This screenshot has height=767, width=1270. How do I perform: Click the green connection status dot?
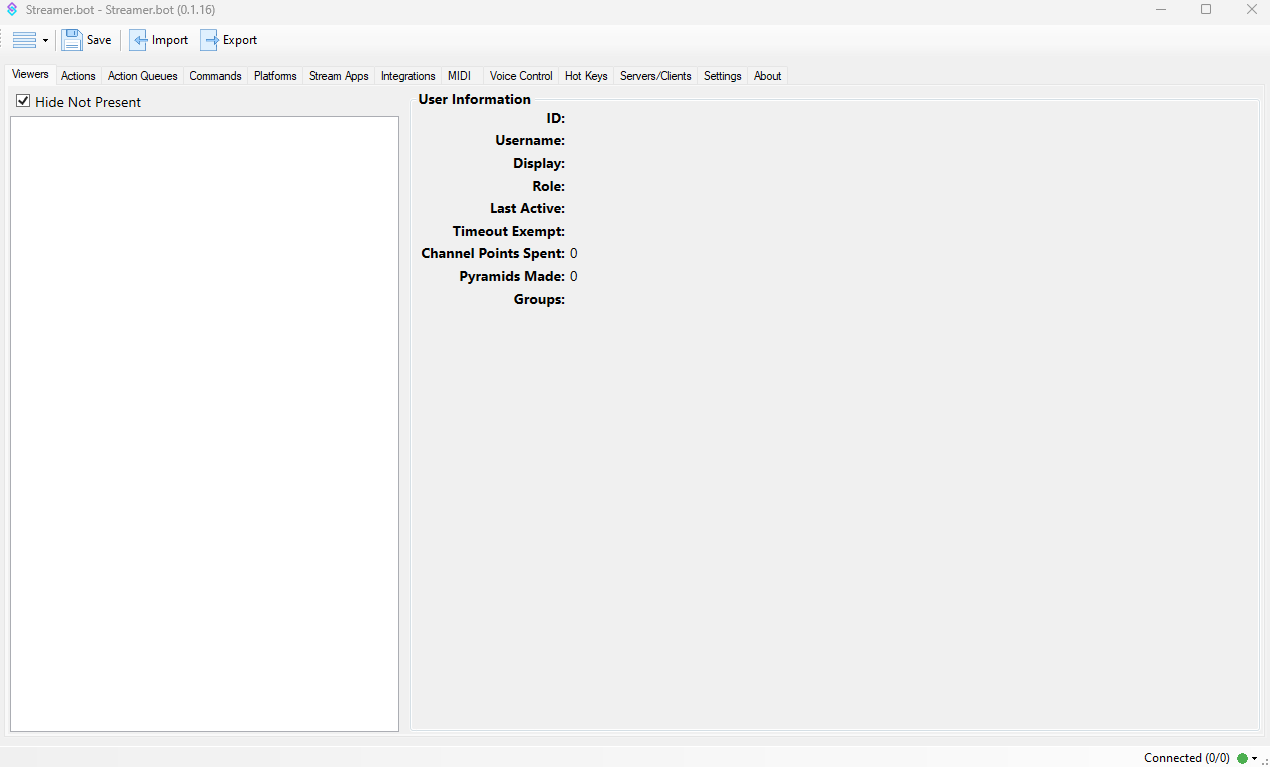[x=1243, y=758]
